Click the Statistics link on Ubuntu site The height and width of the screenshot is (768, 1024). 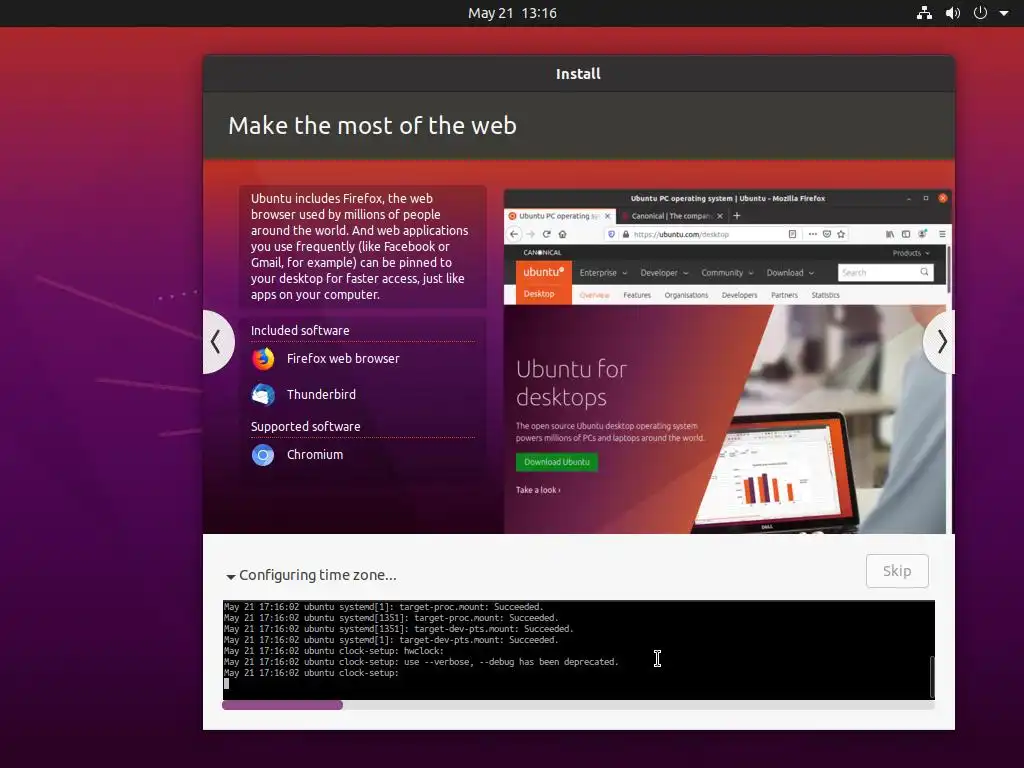[x=825, y=295]
